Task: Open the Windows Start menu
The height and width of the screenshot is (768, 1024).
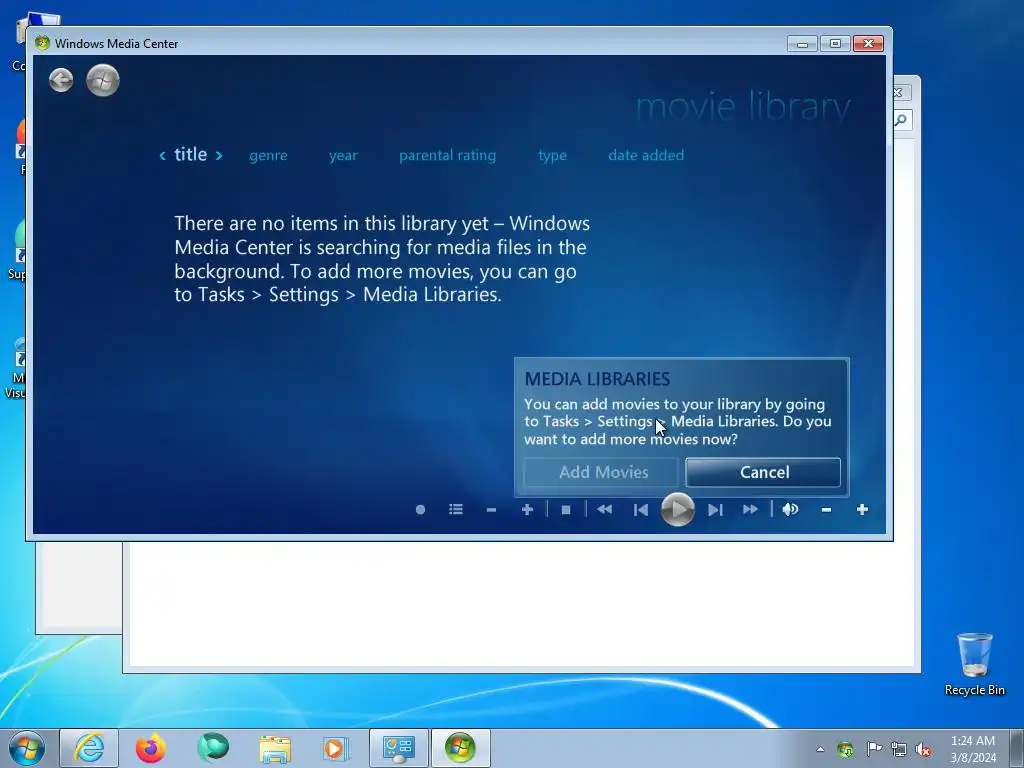Action: coord(27,748)
